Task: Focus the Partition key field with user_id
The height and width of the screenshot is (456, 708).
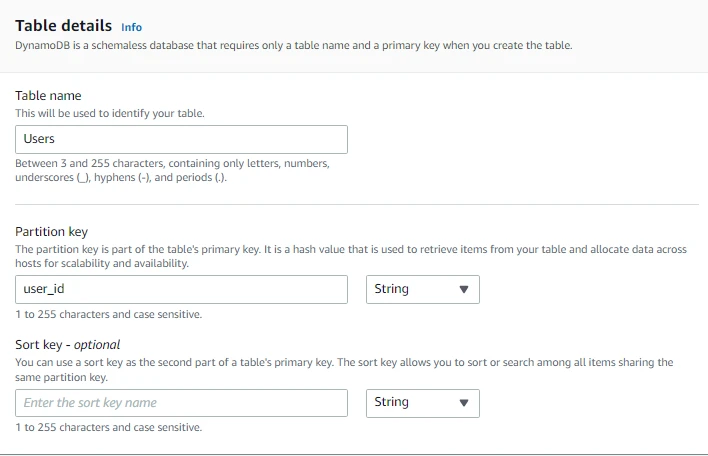Action: (x=181, y=289)
